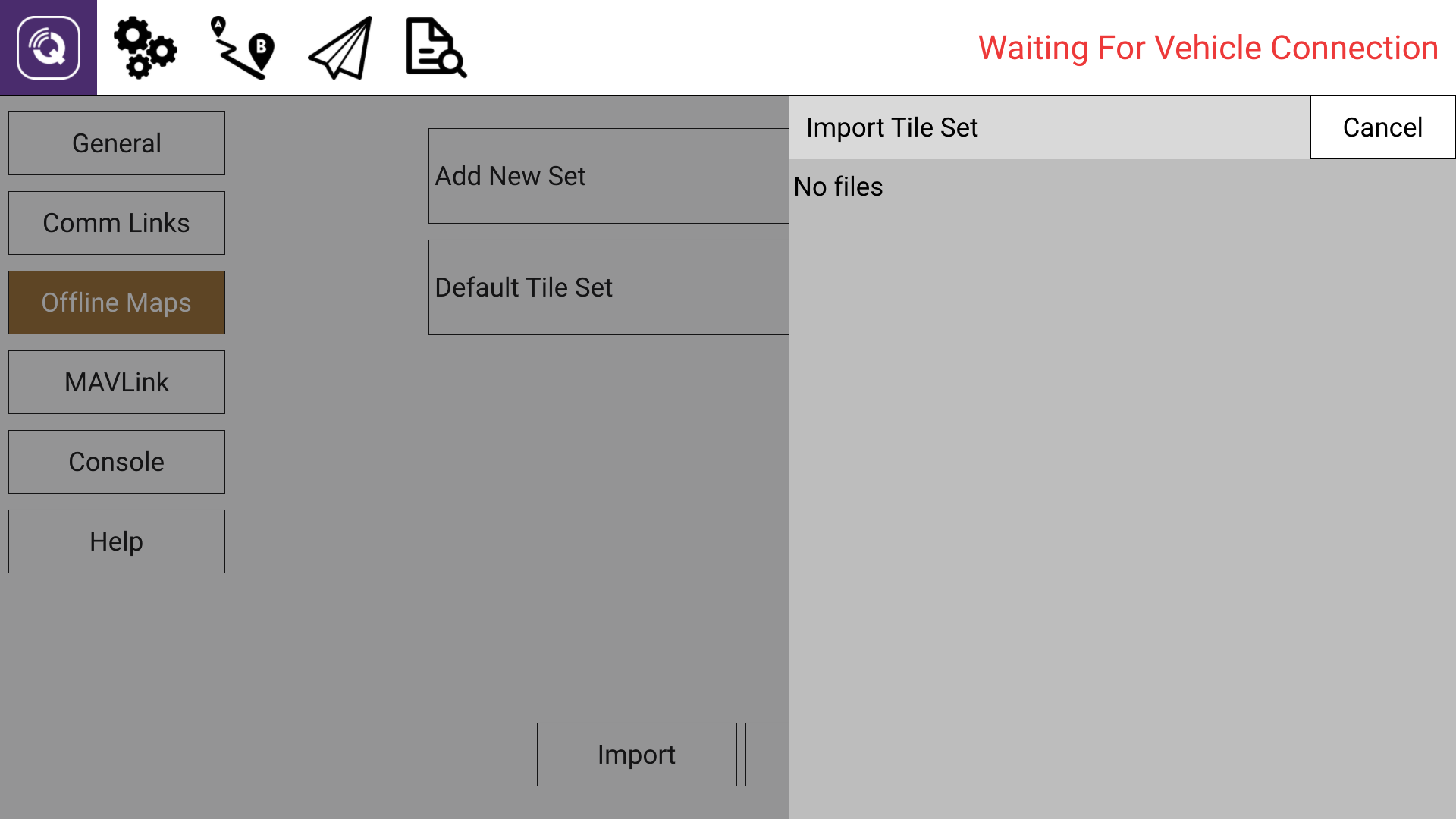Image resolution: width=1456 pixels, height=819 pixels.
Task: Click the Import Tile Set header
Action: coord(893,127)
